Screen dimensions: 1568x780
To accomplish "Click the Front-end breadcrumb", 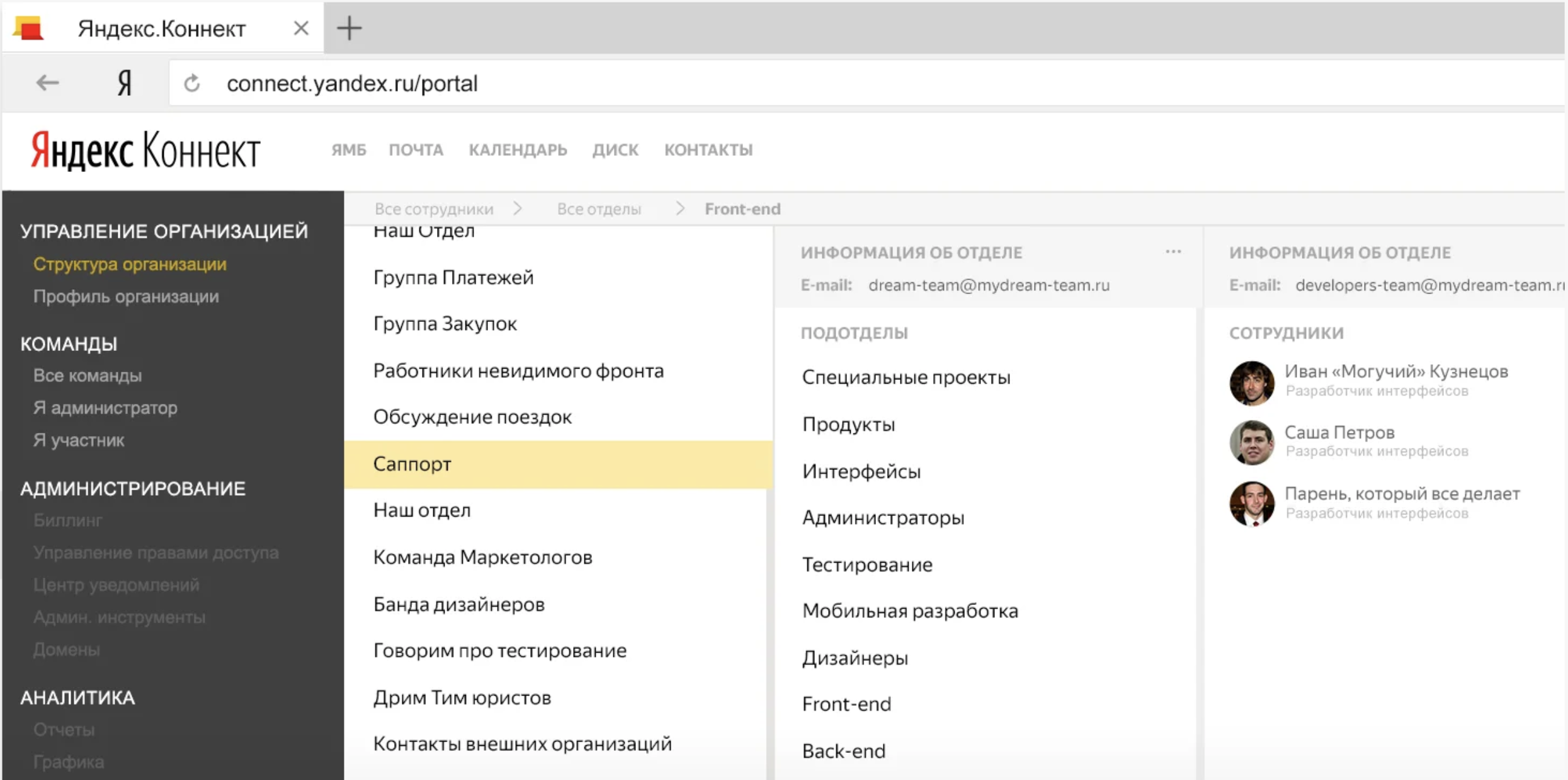I will [x=742, y=209].
